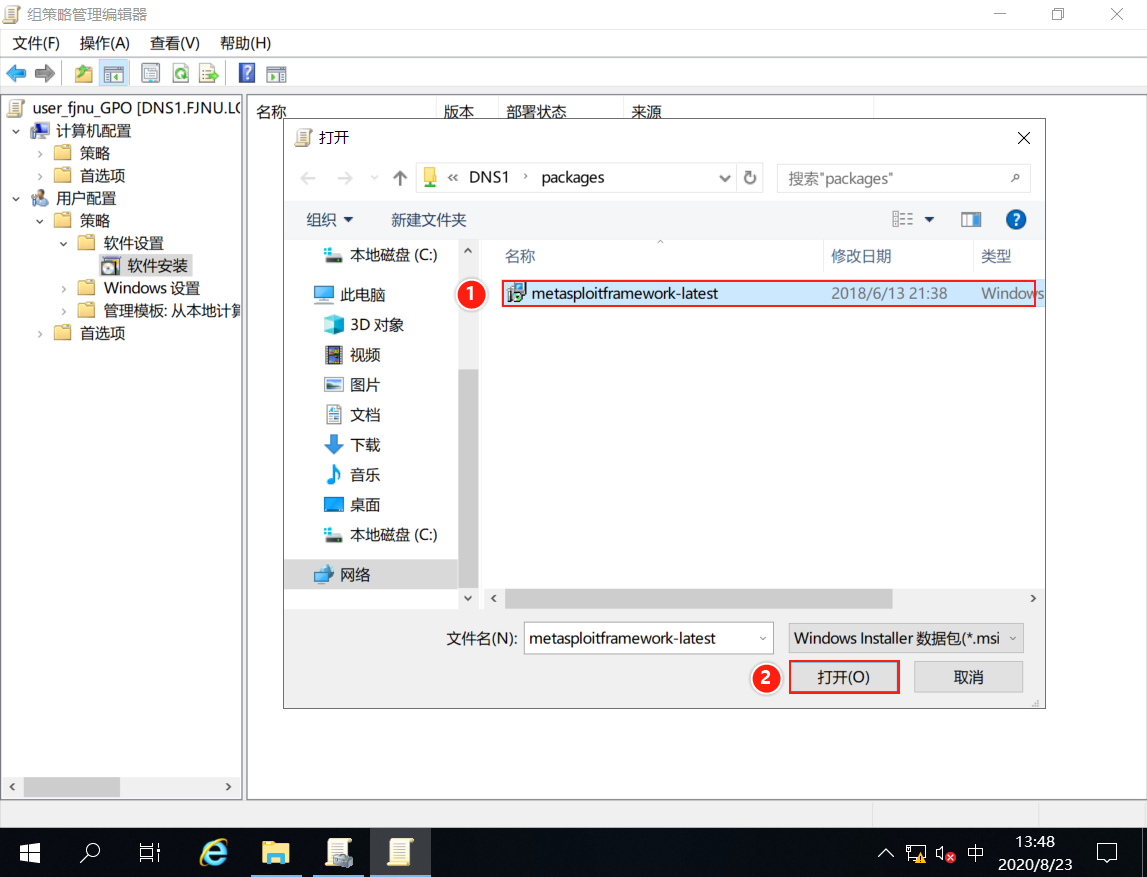
Task: Click the 取消 button
Action: (969, 677)
